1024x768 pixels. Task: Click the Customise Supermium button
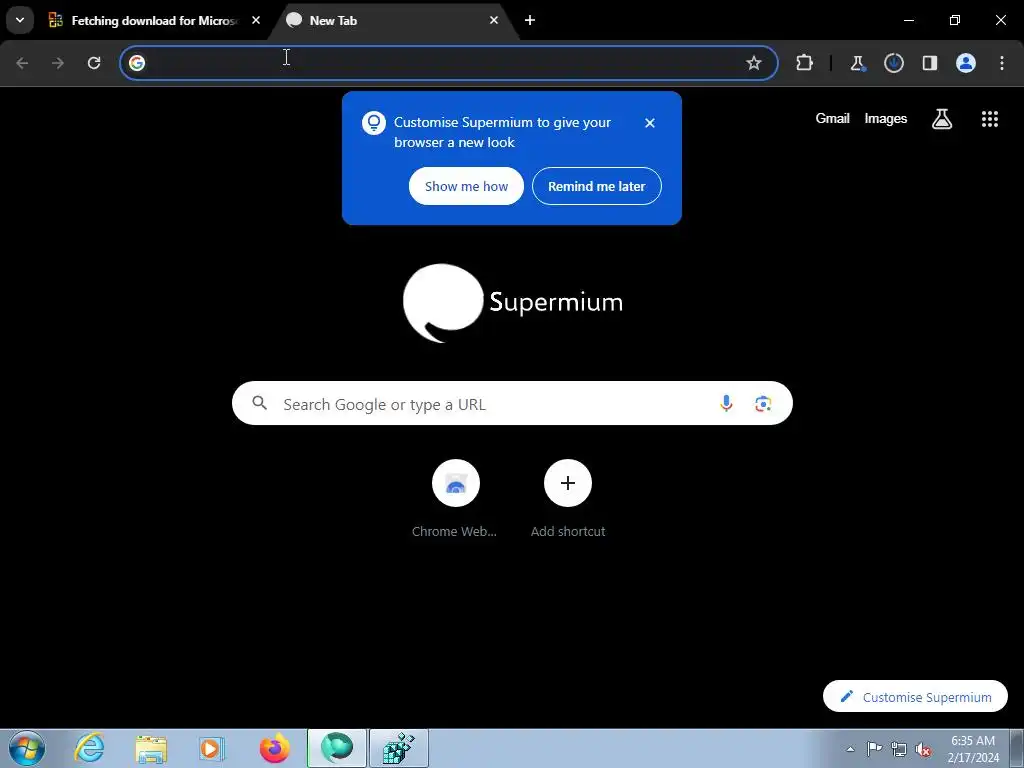point(915,697)
